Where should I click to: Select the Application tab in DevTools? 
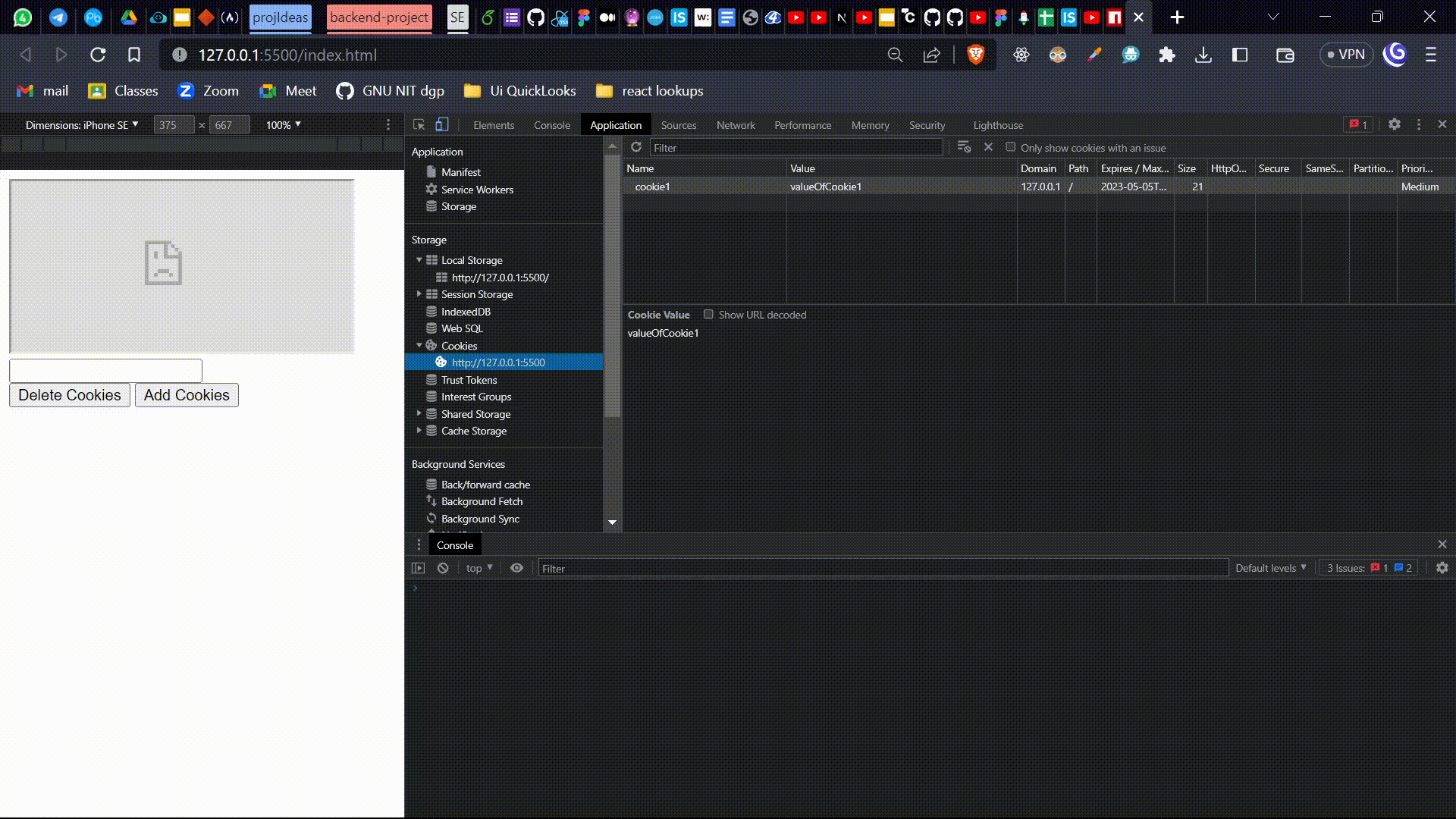tap(615, 125)
